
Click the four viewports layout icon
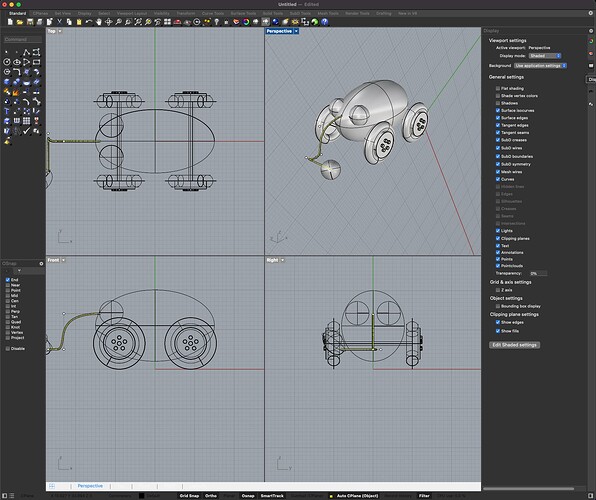click(168, 22)
